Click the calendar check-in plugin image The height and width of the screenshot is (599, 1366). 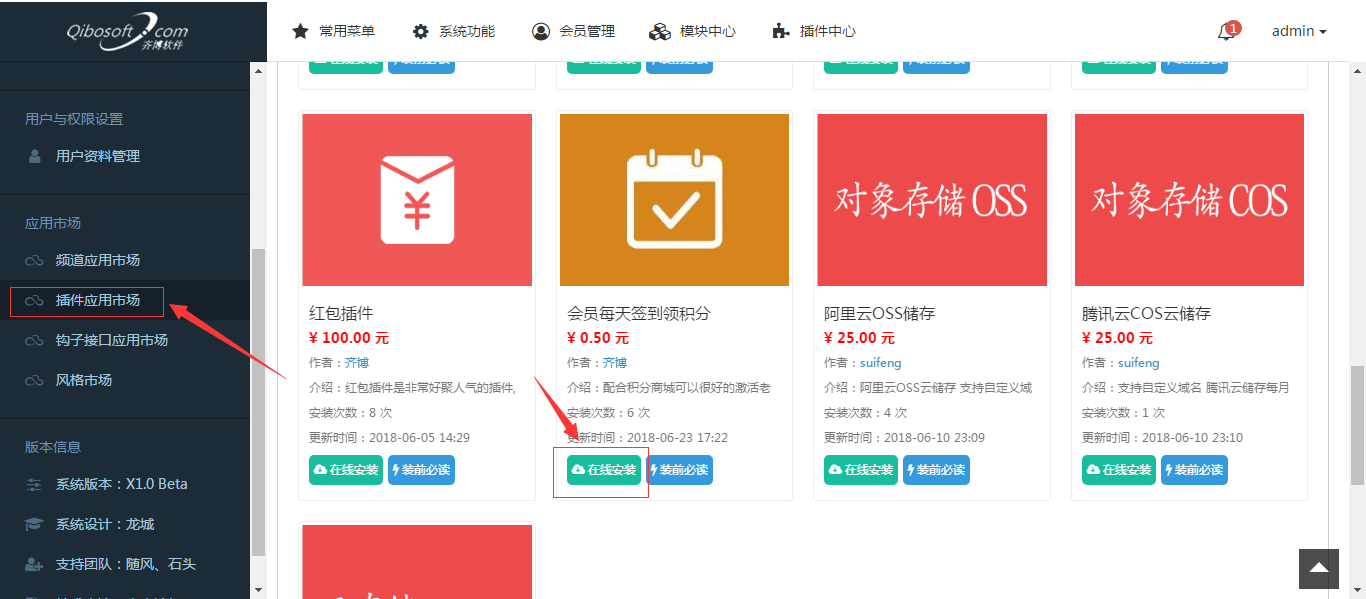[x=674, y=200]
